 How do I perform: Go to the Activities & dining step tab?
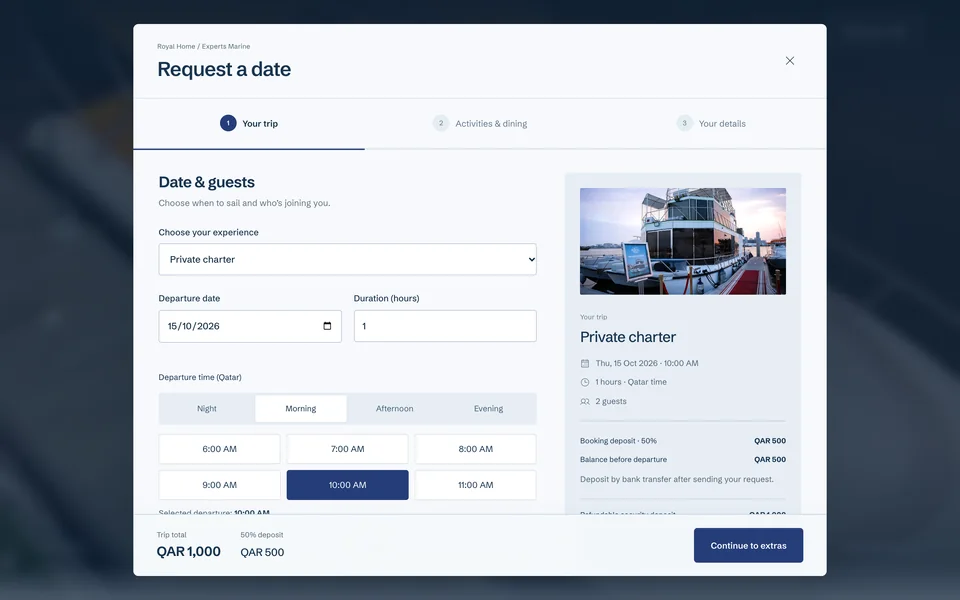coord(480,124)
